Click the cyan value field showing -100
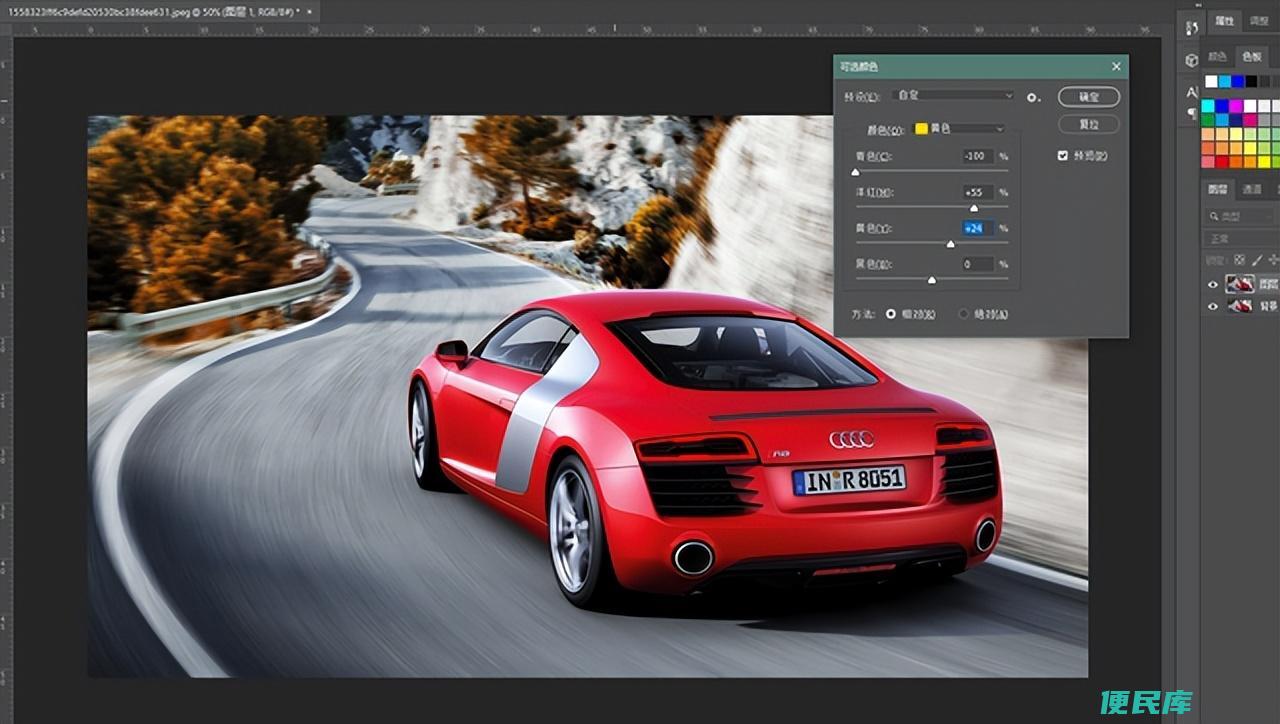1280x724 pixels. point(977,156)
